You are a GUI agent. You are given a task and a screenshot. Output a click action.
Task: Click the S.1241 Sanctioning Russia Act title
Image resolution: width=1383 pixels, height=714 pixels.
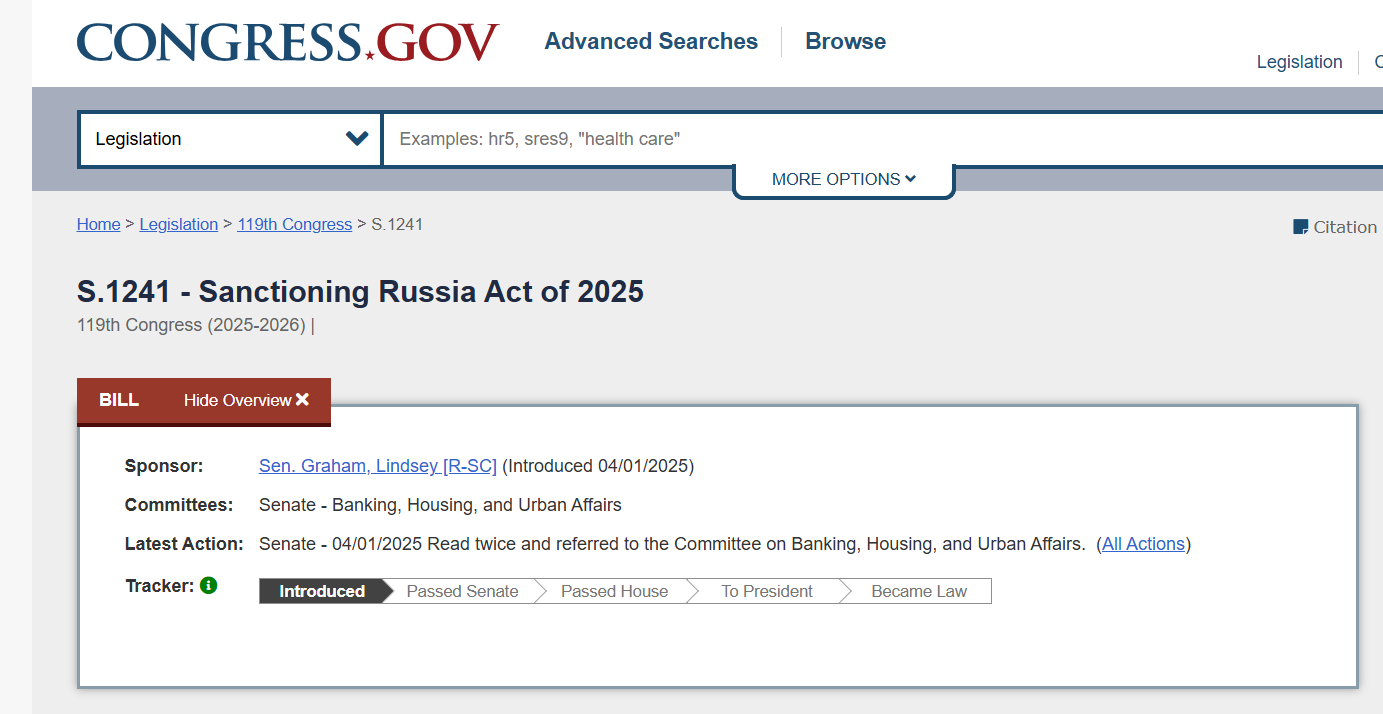(360, 292)
